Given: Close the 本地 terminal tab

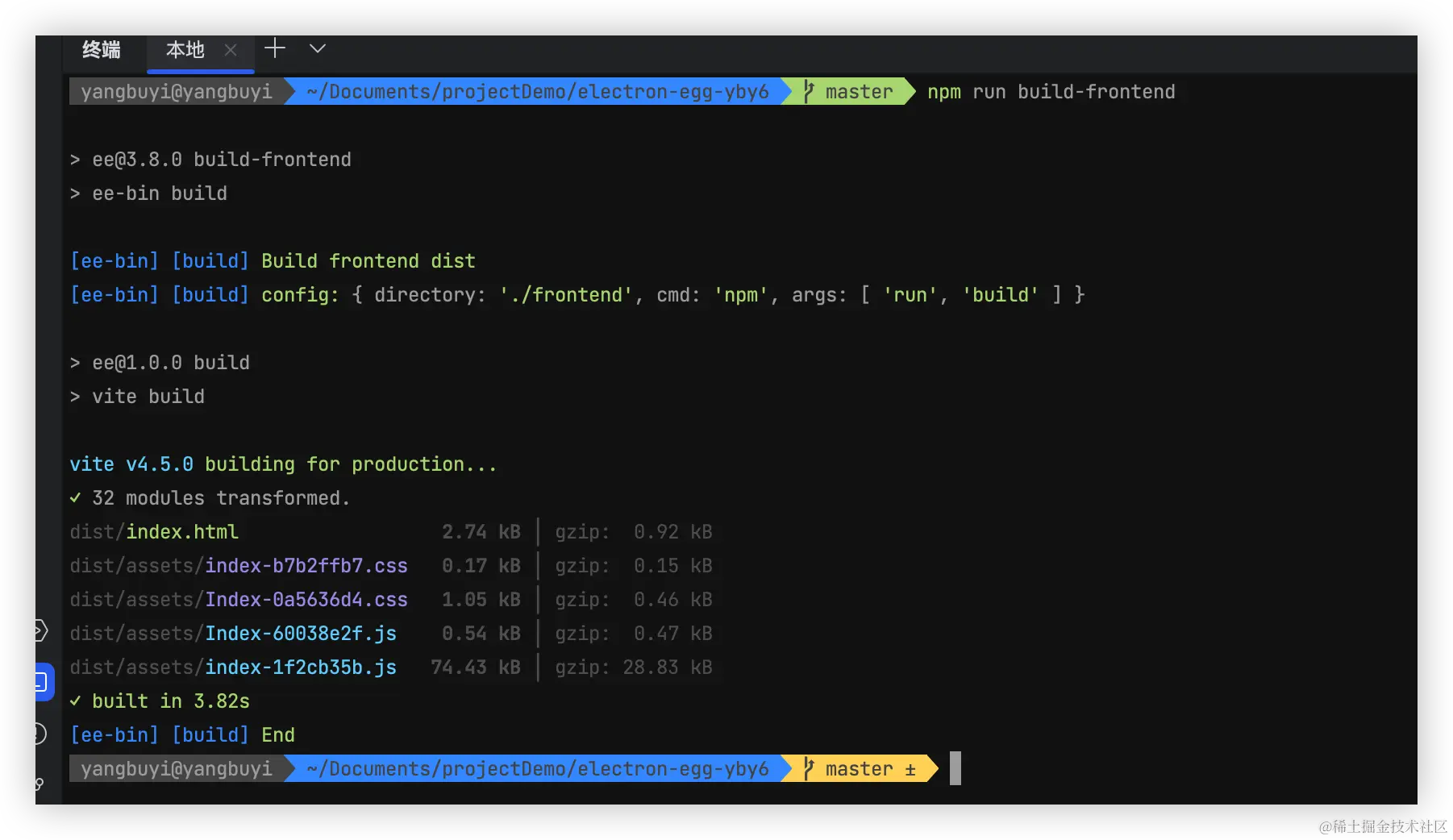Looking at the screenshot, I should click(x=231, y=50).
